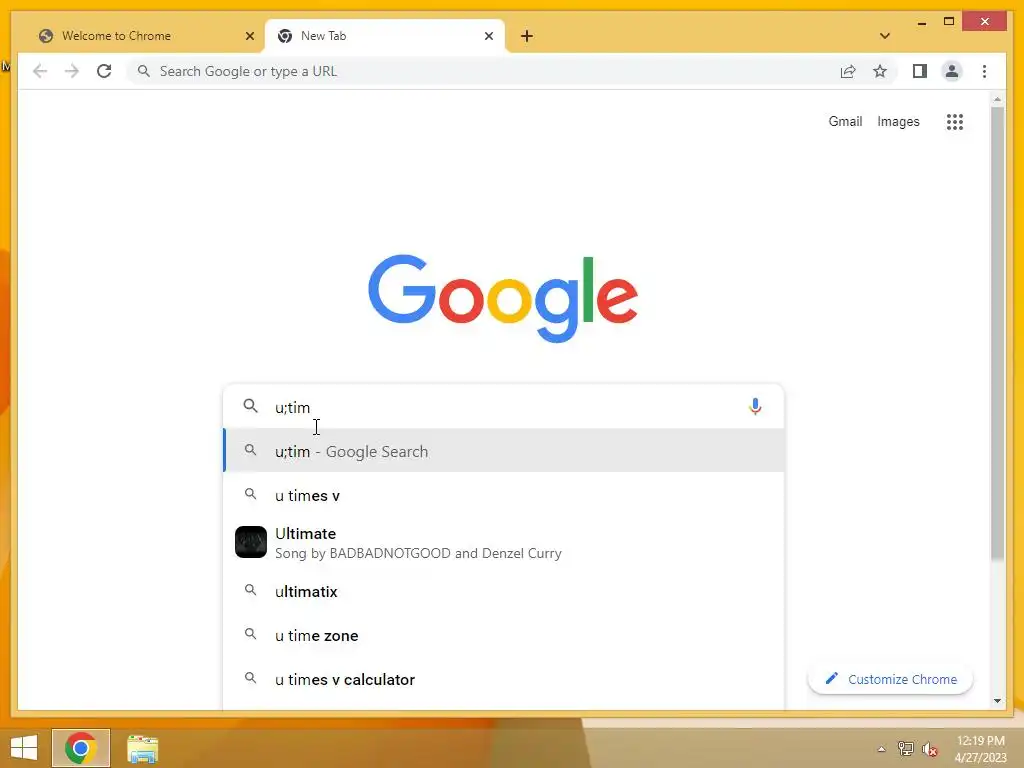1024x768 pixels.
Task: Close the New Tab tab
Action: [488, 36]
